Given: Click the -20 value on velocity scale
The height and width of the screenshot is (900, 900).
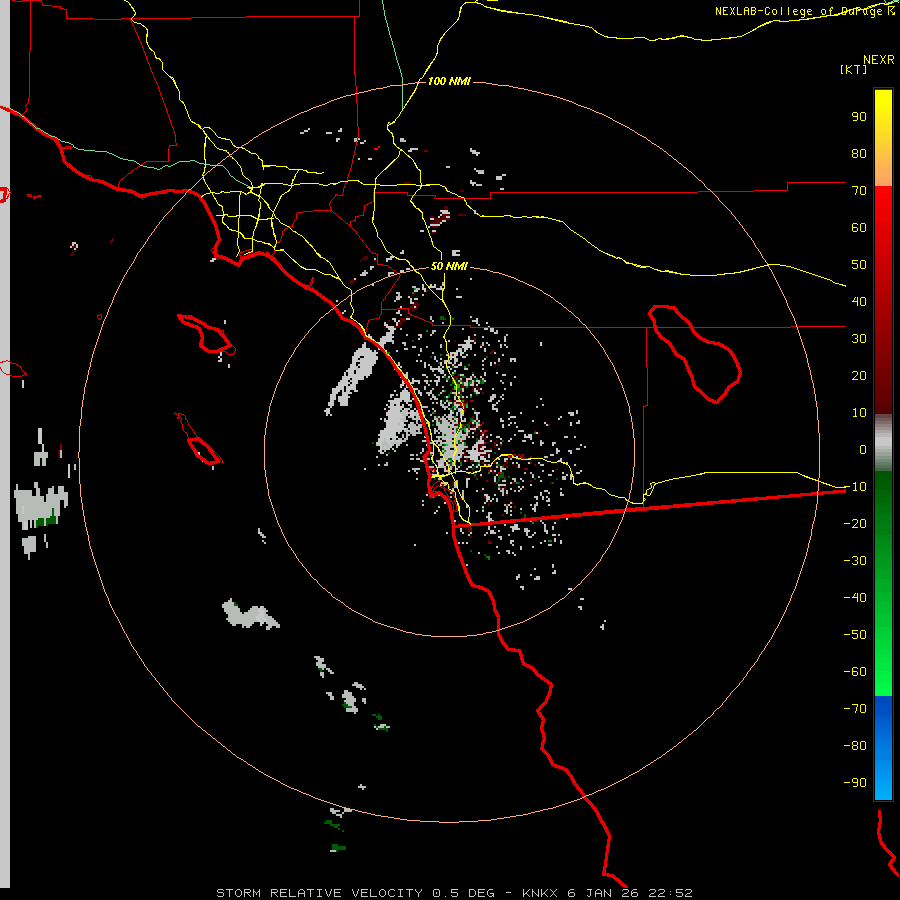Looking at the screenshot, I should (855, 524).
